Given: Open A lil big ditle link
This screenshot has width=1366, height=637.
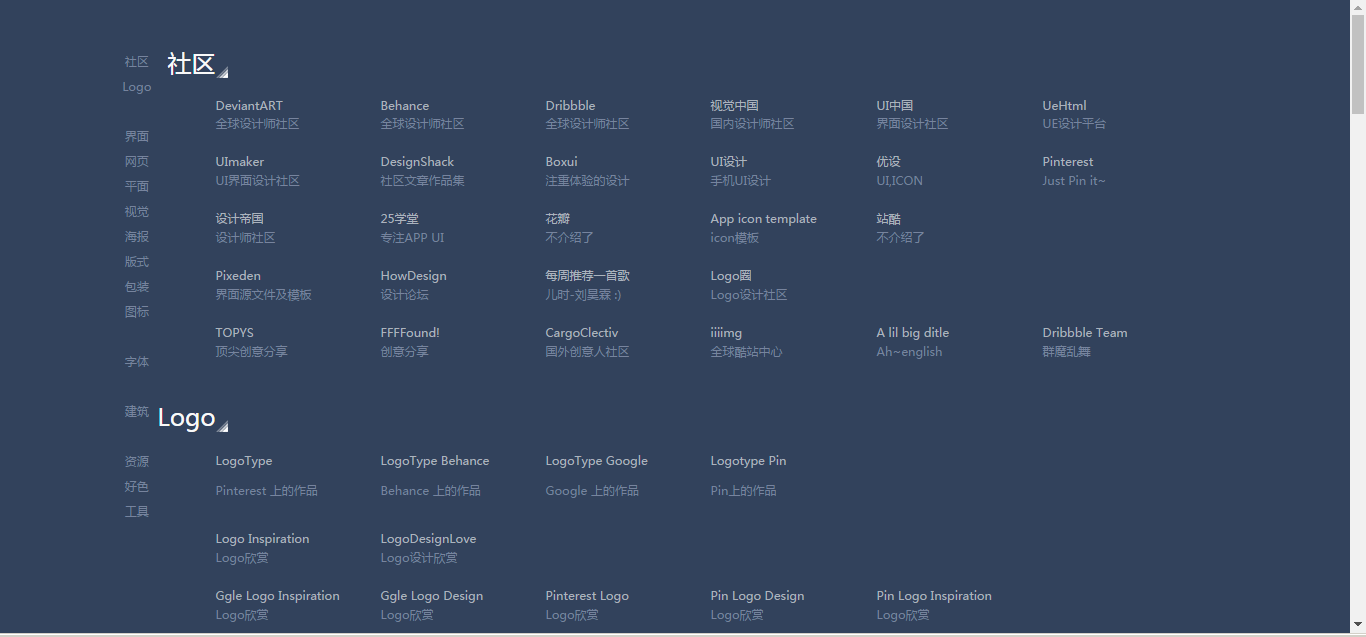Looking at the screenshot, I should [913, 333].
